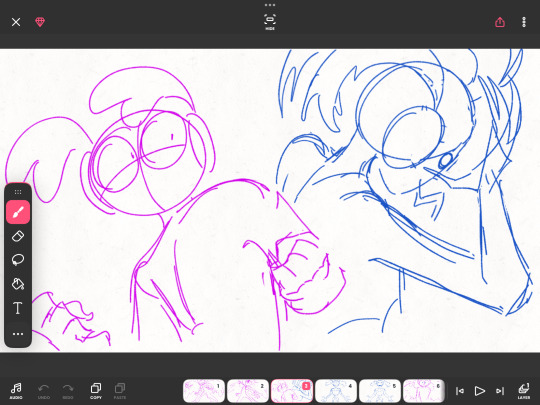Tap the Redo button

point(68,391)
